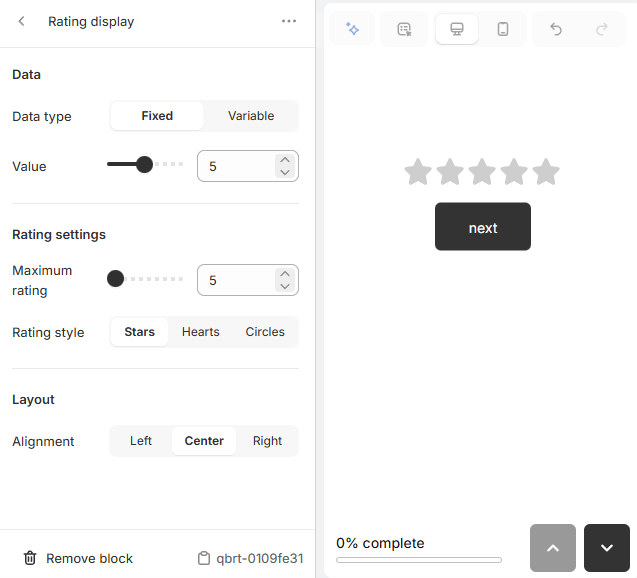Click the AI sparkle icon in toolbar
This screenshot has width=637, height=578.
(352, 29)
